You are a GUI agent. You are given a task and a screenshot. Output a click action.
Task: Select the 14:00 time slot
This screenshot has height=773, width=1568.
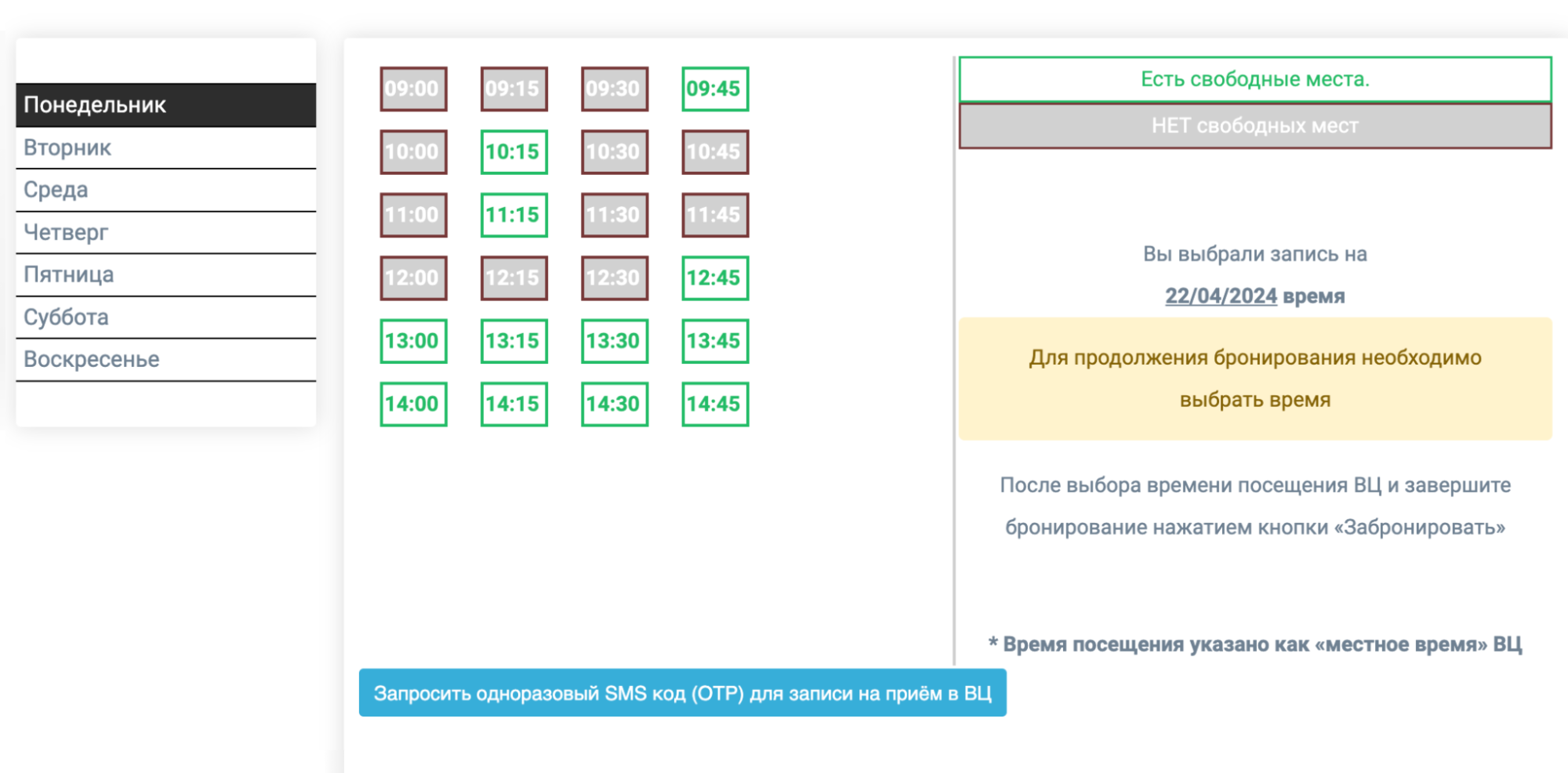413,404
